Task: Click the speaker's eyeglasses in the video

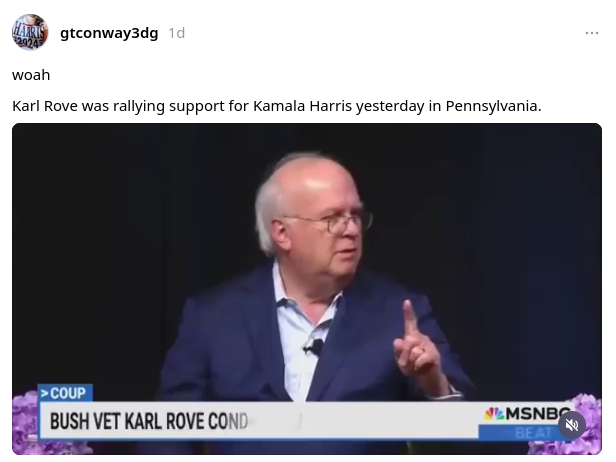Action: tap(330, 223)
